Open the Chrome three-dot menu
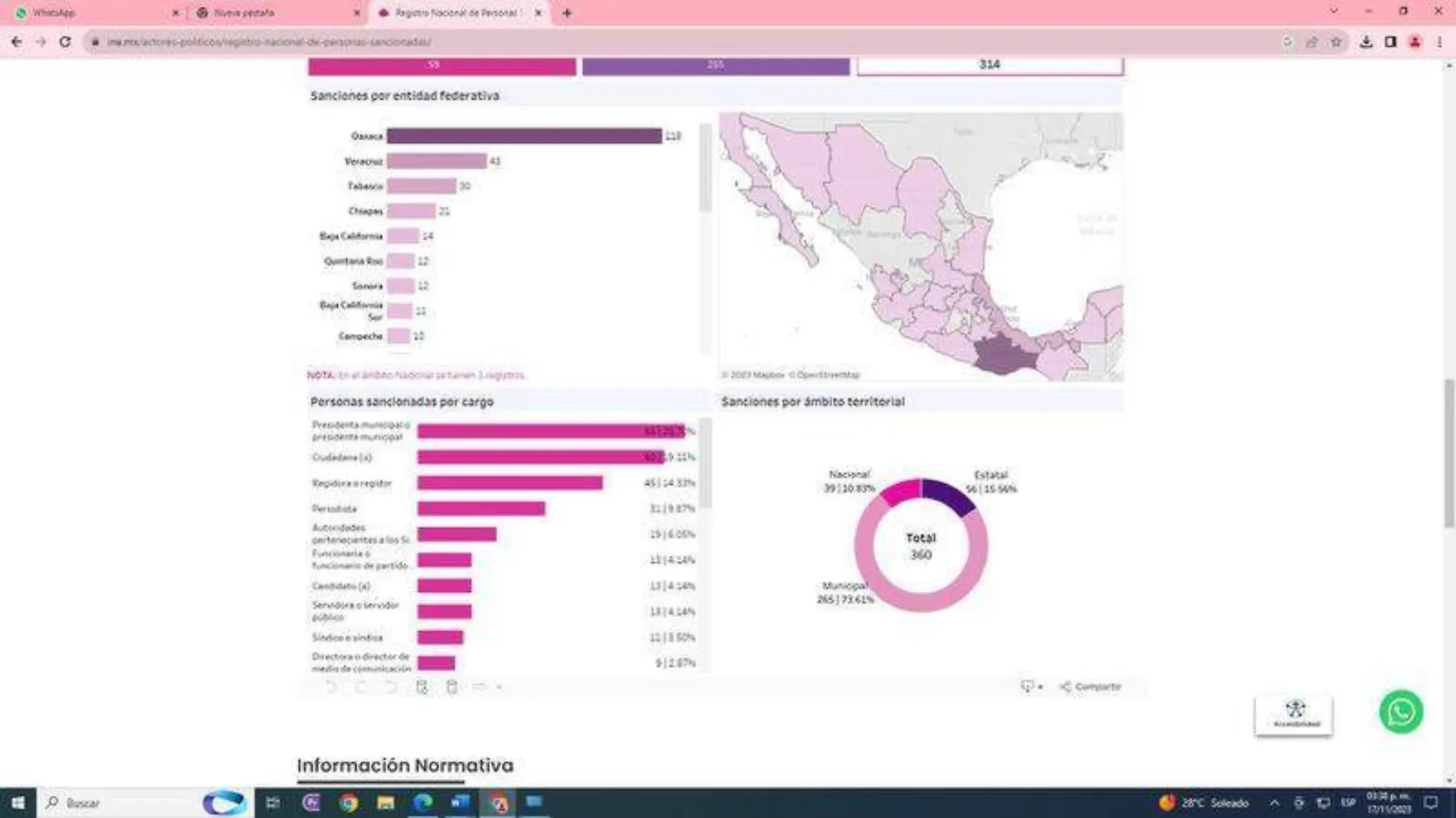The width and height of the screenshot is (1456, 818). (x=1439, y=42)
